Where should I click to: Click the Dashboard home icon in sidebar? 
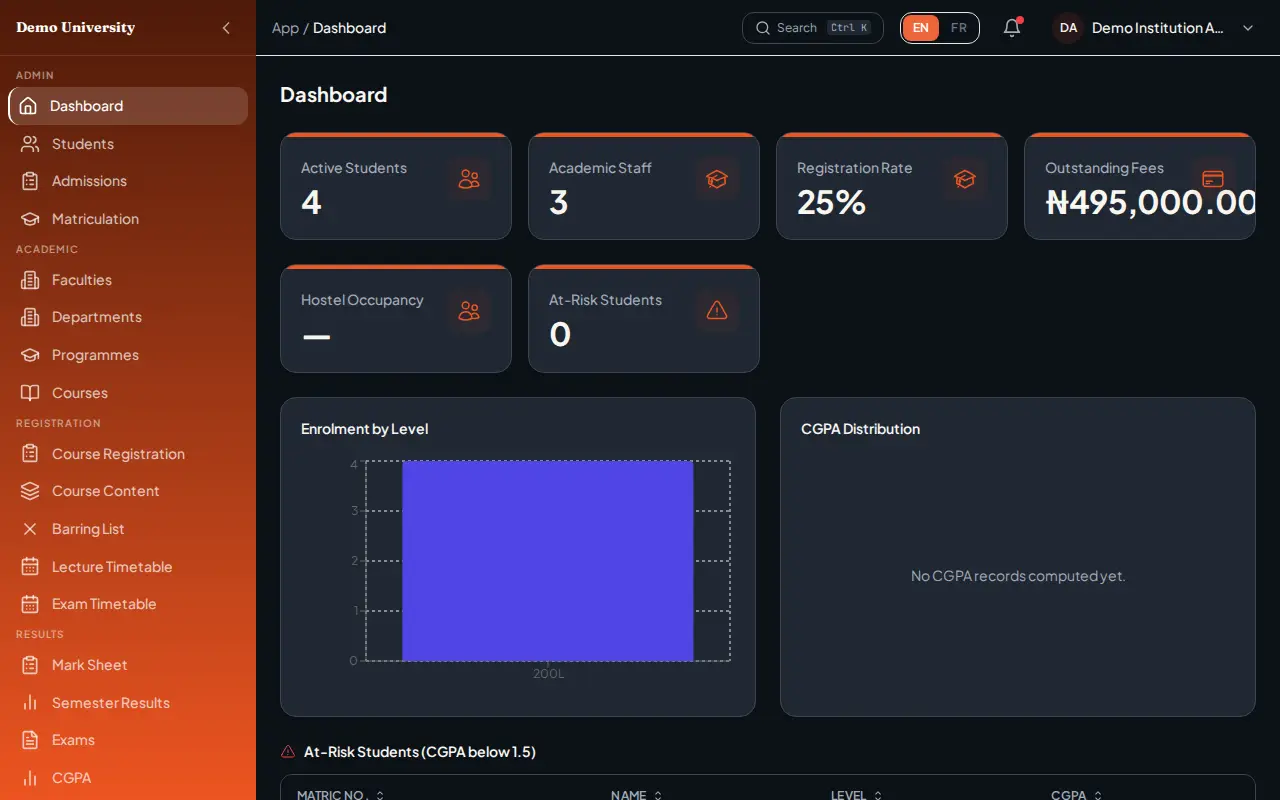(x=29, y=106)
